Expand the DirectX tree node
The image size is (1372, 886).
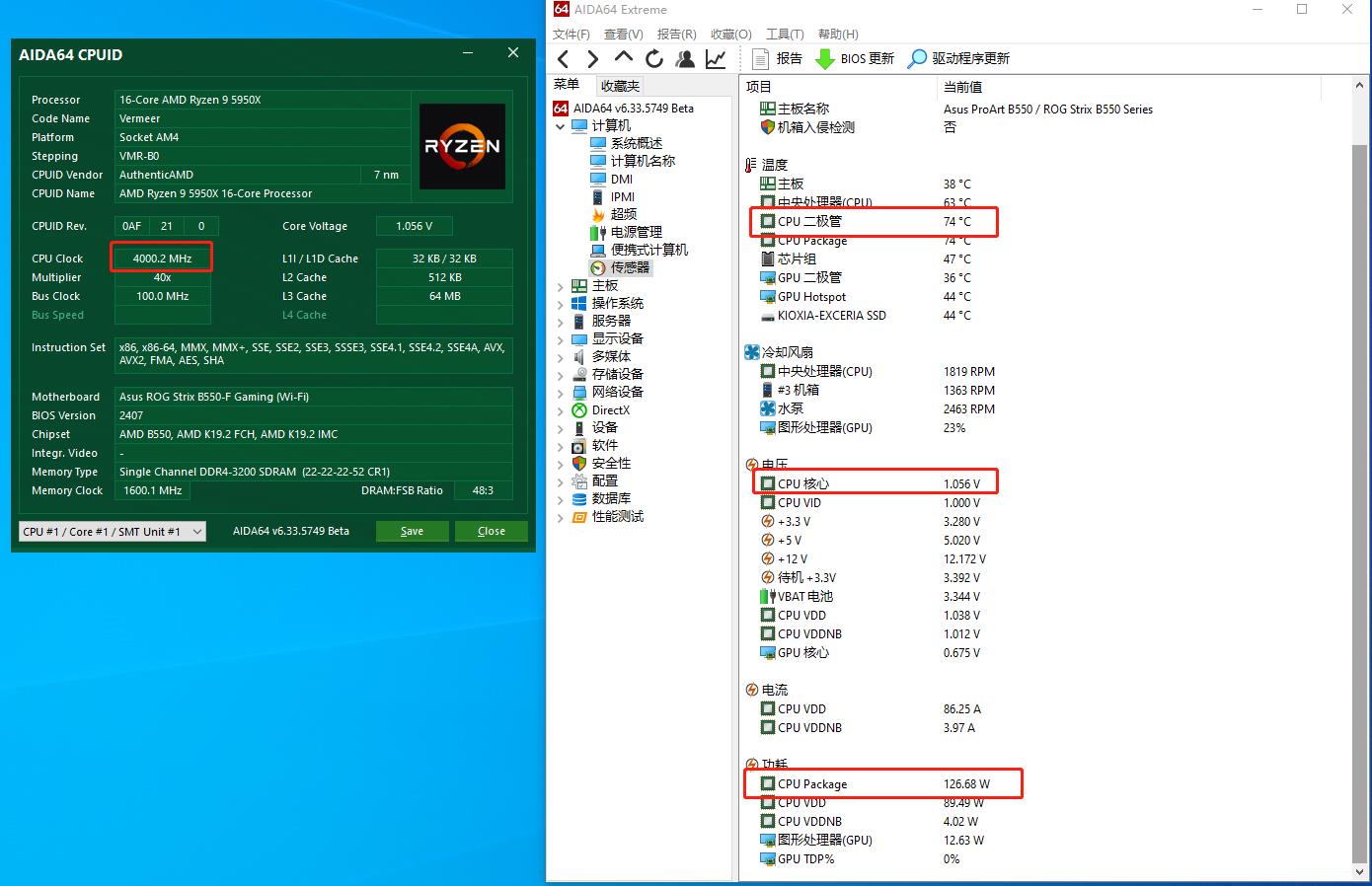tap(561, 410)
